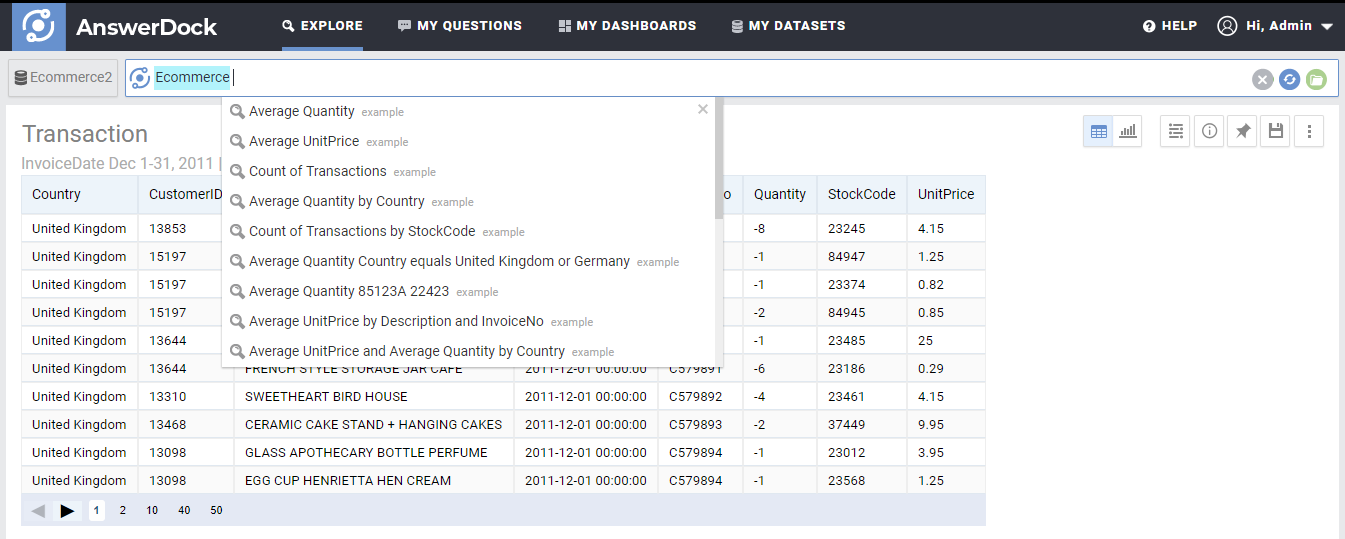Close the suggestions dropdown list
The image size is (1345, 539).
pos(702,110)
